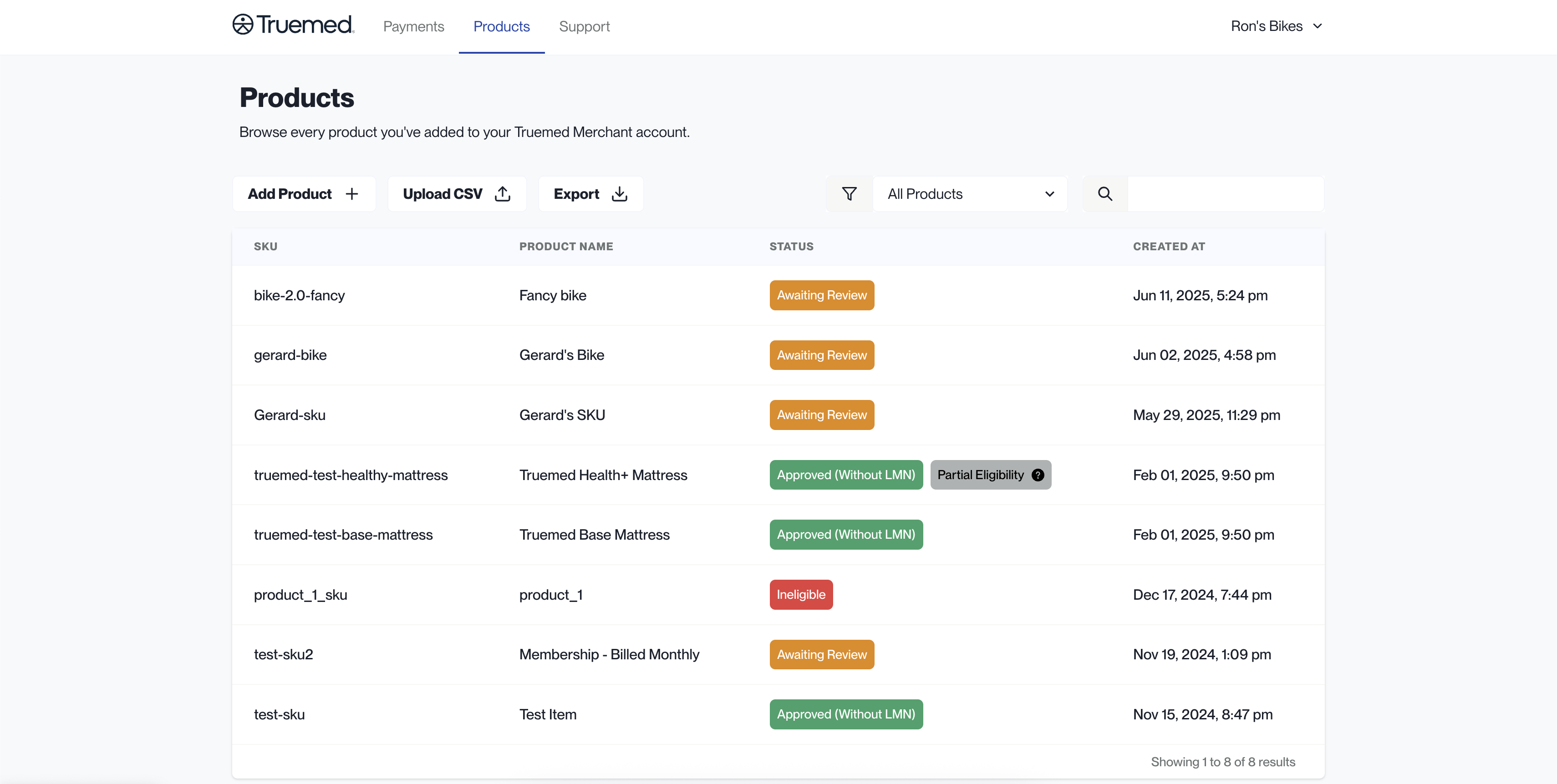
Task: Focus the product search input field
Action: (1225, 194)
